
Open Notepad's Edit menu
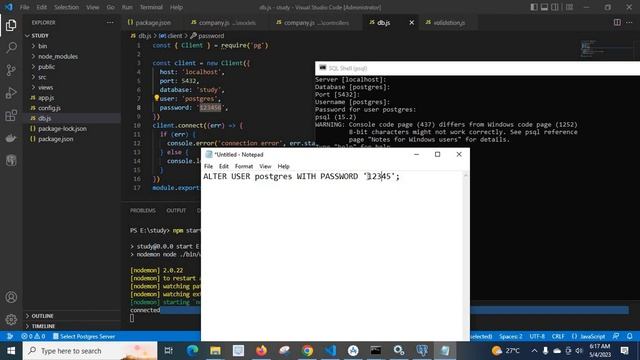click(x=224, y=166)
